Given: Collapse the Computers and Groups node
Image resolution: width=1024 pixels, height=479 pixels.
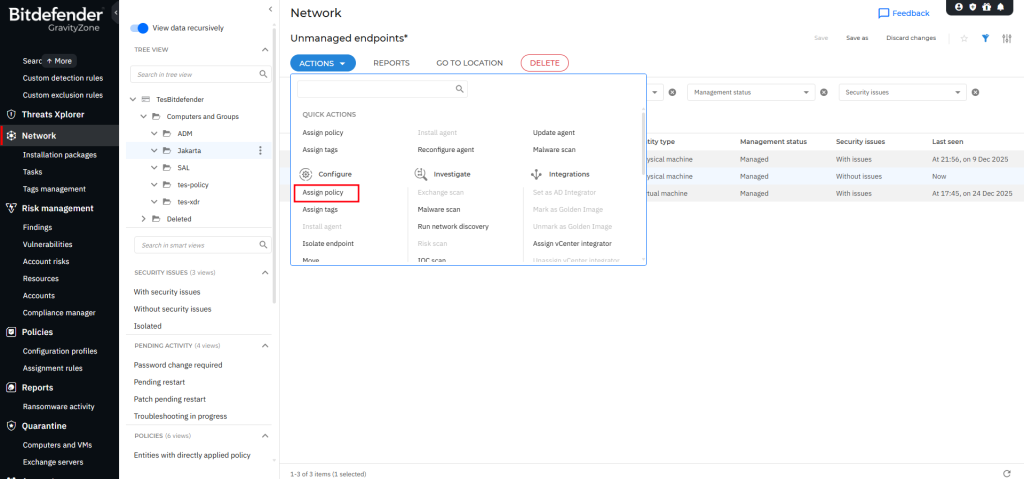Looking at the screenshot, I should 143,116.
